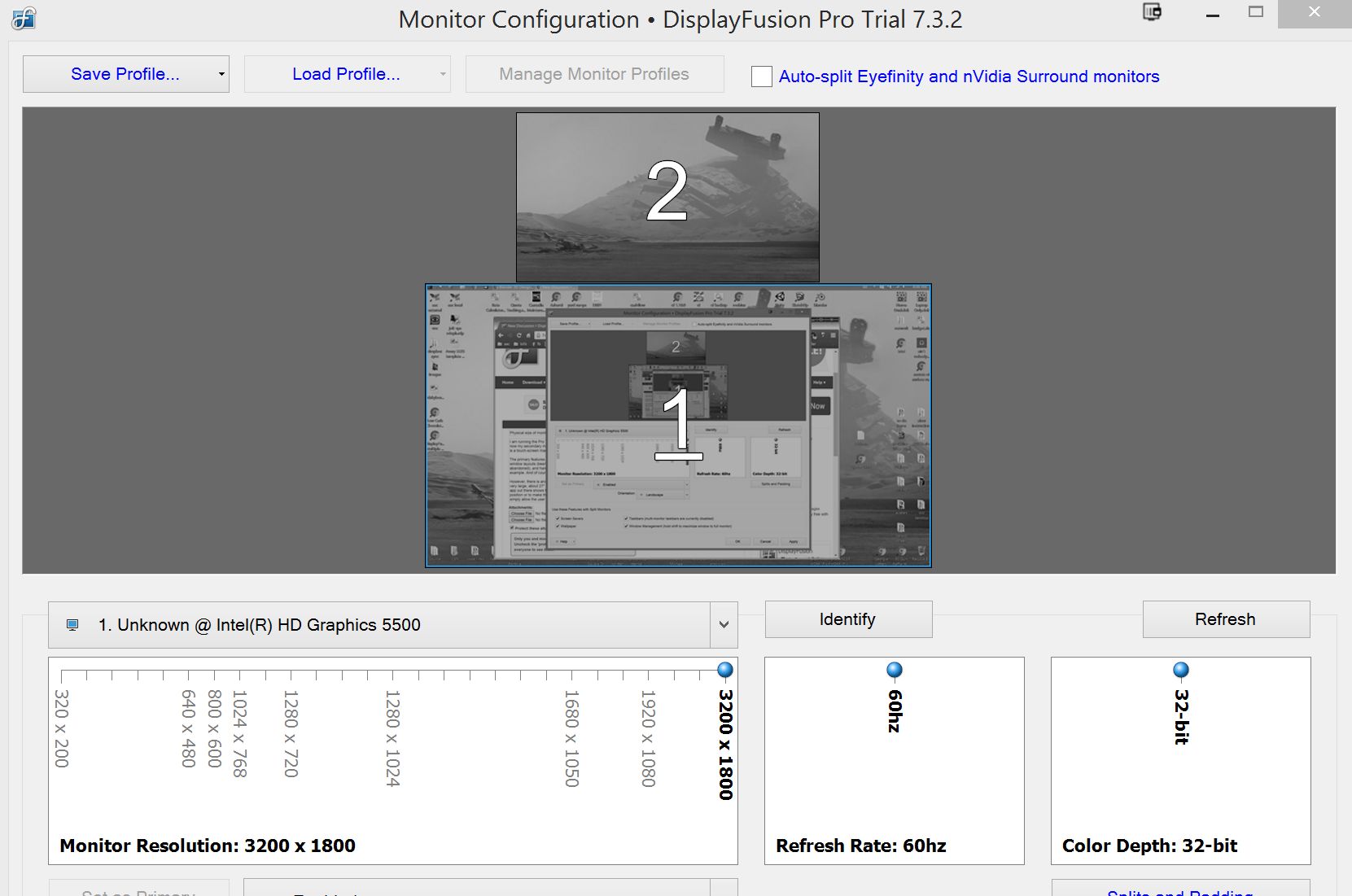Viewport: 1352px width, 896px height.
Task: Open the Save Profile dropdown arrow
Action: click(x=221, y=75)
